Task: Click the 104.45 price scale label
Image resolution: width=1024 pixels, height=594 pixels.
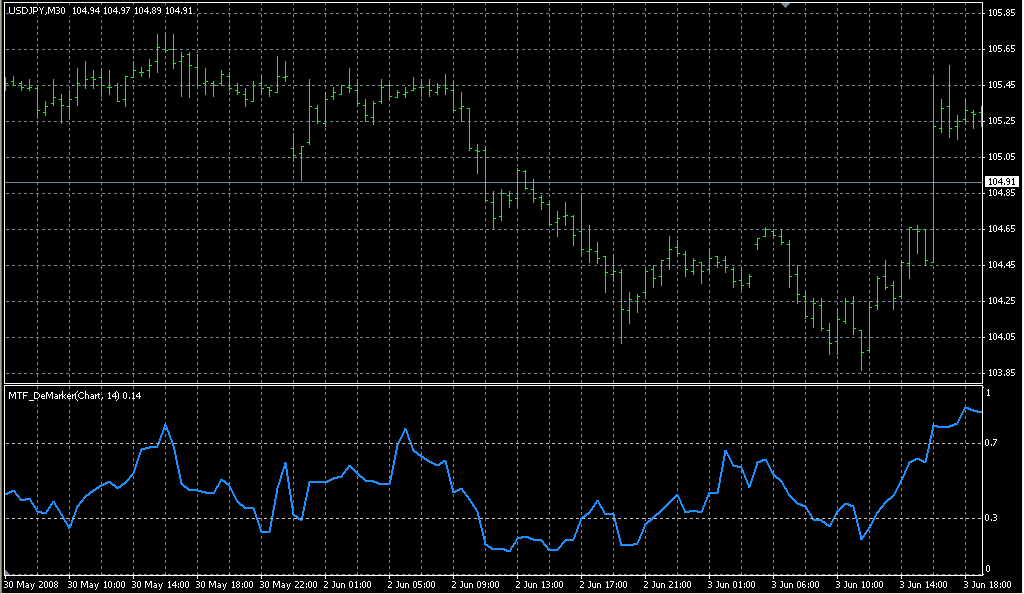Action: pyautogui.click(x=1001, y=265)
